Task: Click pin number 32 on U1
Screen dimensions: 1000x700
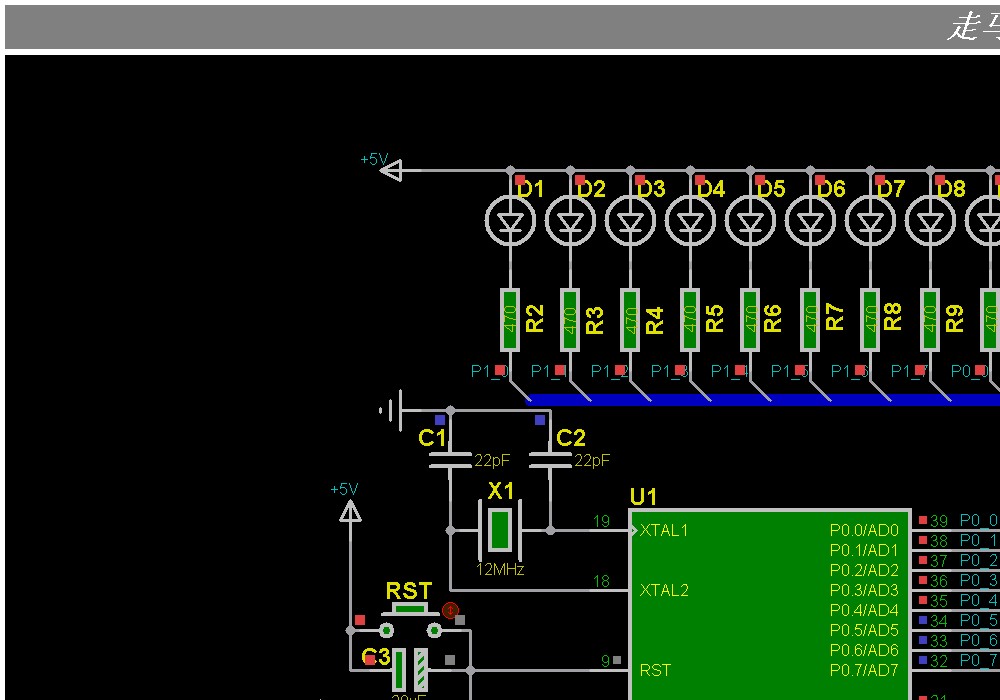Action: pos(939,661)
